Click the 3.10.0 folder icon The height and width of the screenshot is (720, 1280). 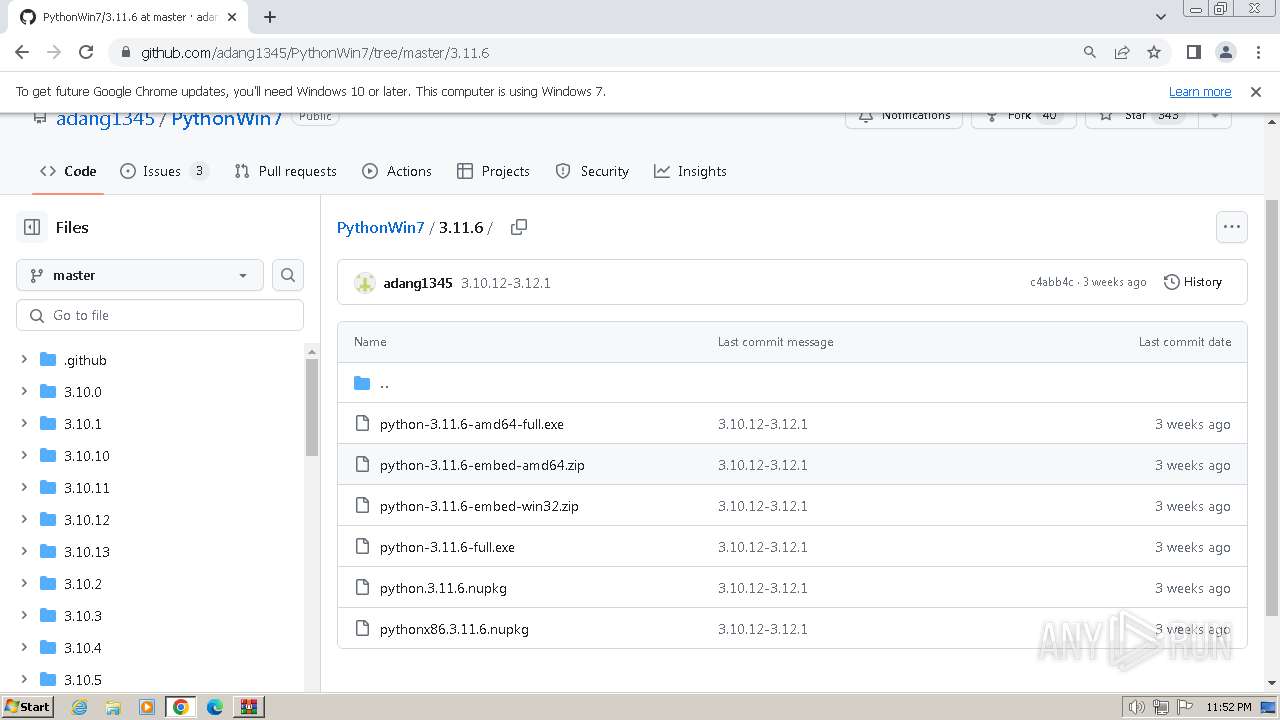click(48, 392)
